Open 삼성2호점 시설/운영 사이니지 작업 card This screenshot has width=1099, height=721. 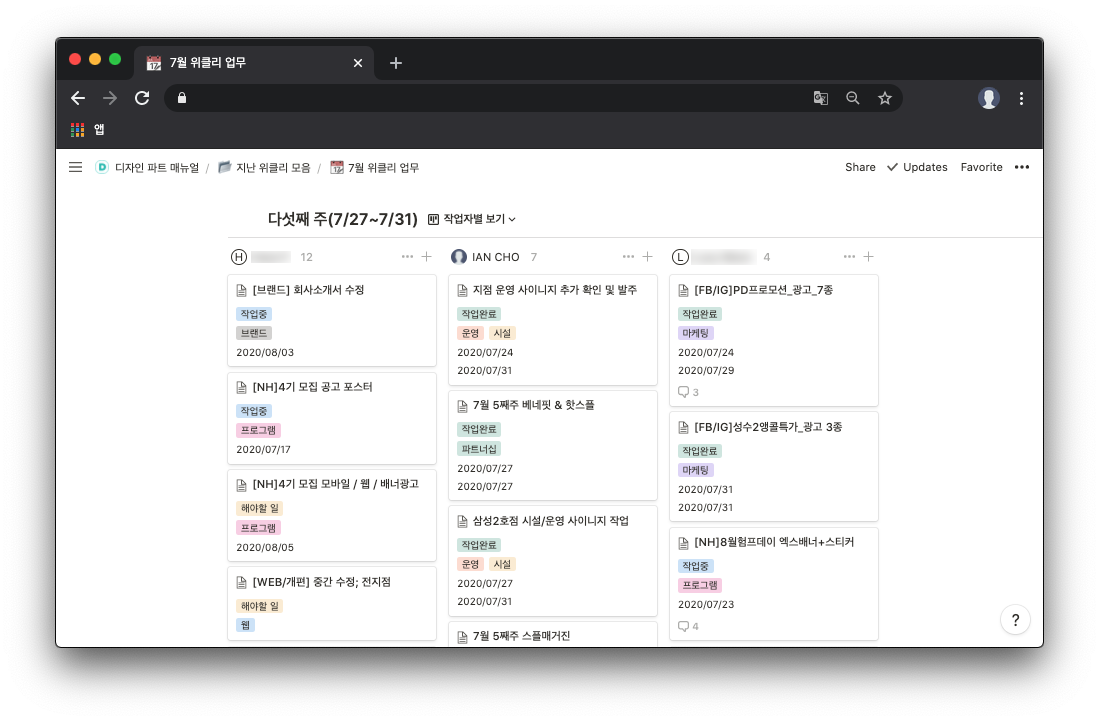[553, 561]
